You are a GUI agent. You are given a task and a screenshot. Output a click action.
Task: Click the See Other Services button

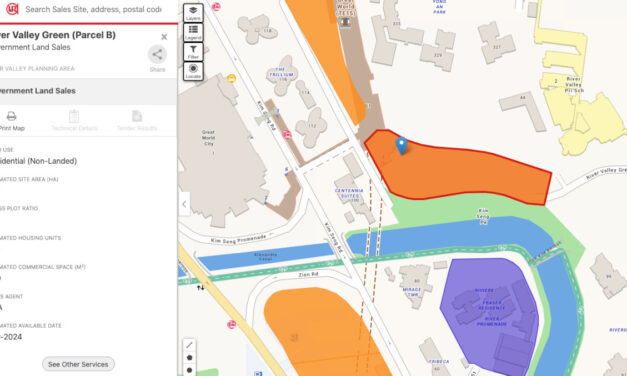tap(78, 364)
